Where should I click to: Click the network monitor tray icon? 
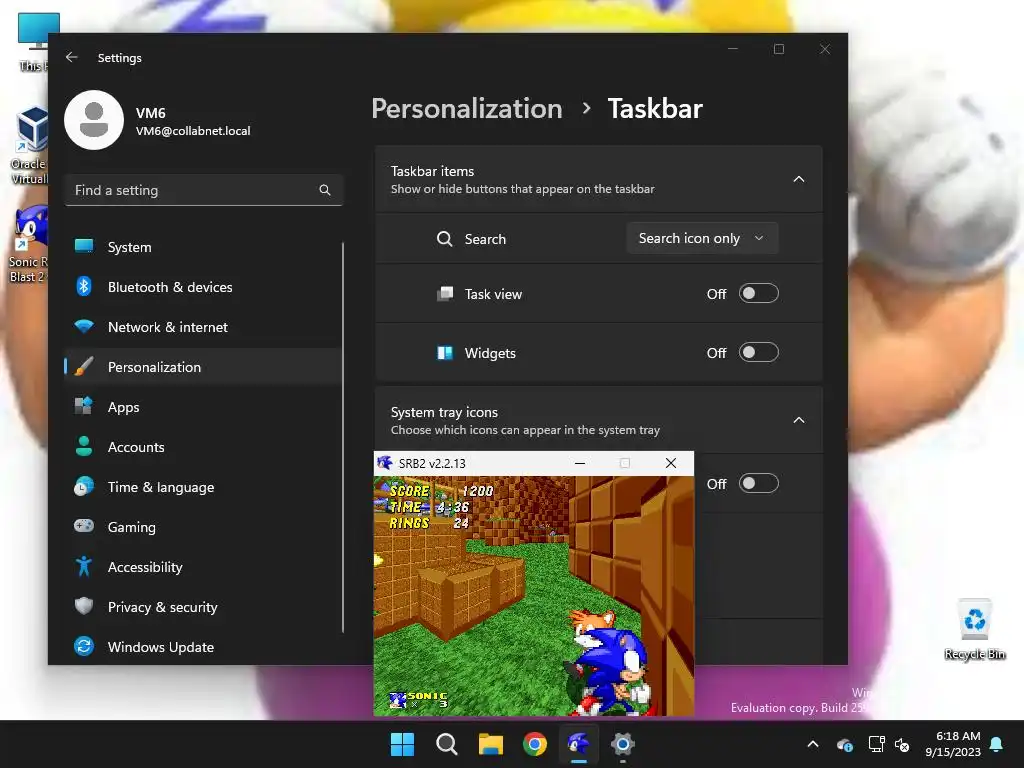[876, 744]
